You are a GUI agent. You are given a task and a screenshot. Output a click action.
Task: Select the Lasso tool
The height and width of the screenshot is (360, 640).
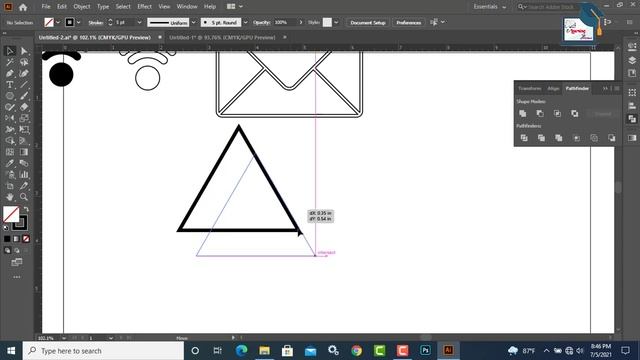pos(24,62)
